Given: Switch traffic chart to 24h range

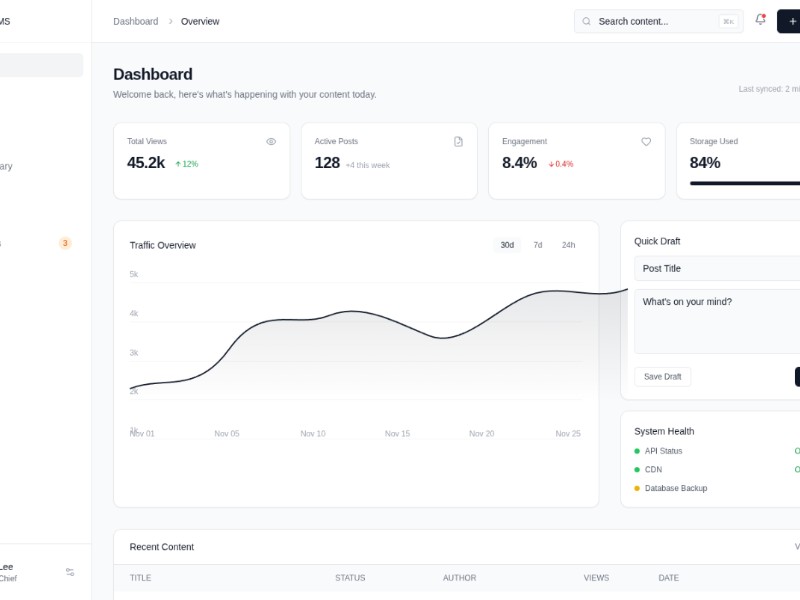Looking at the screenshot, I should pyautogui.click(x=568, y=245).
